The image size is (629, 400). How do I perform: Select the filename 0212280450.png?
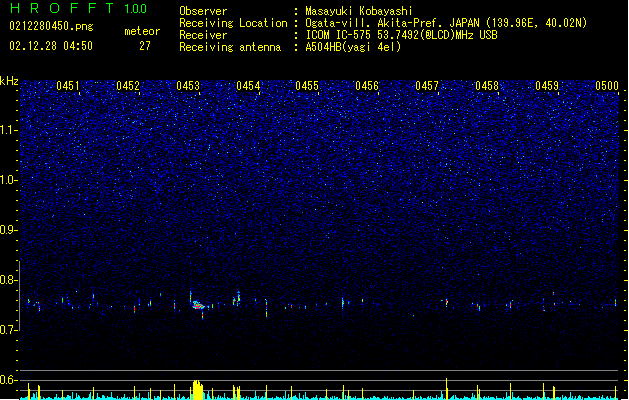[x=51, y=26]
